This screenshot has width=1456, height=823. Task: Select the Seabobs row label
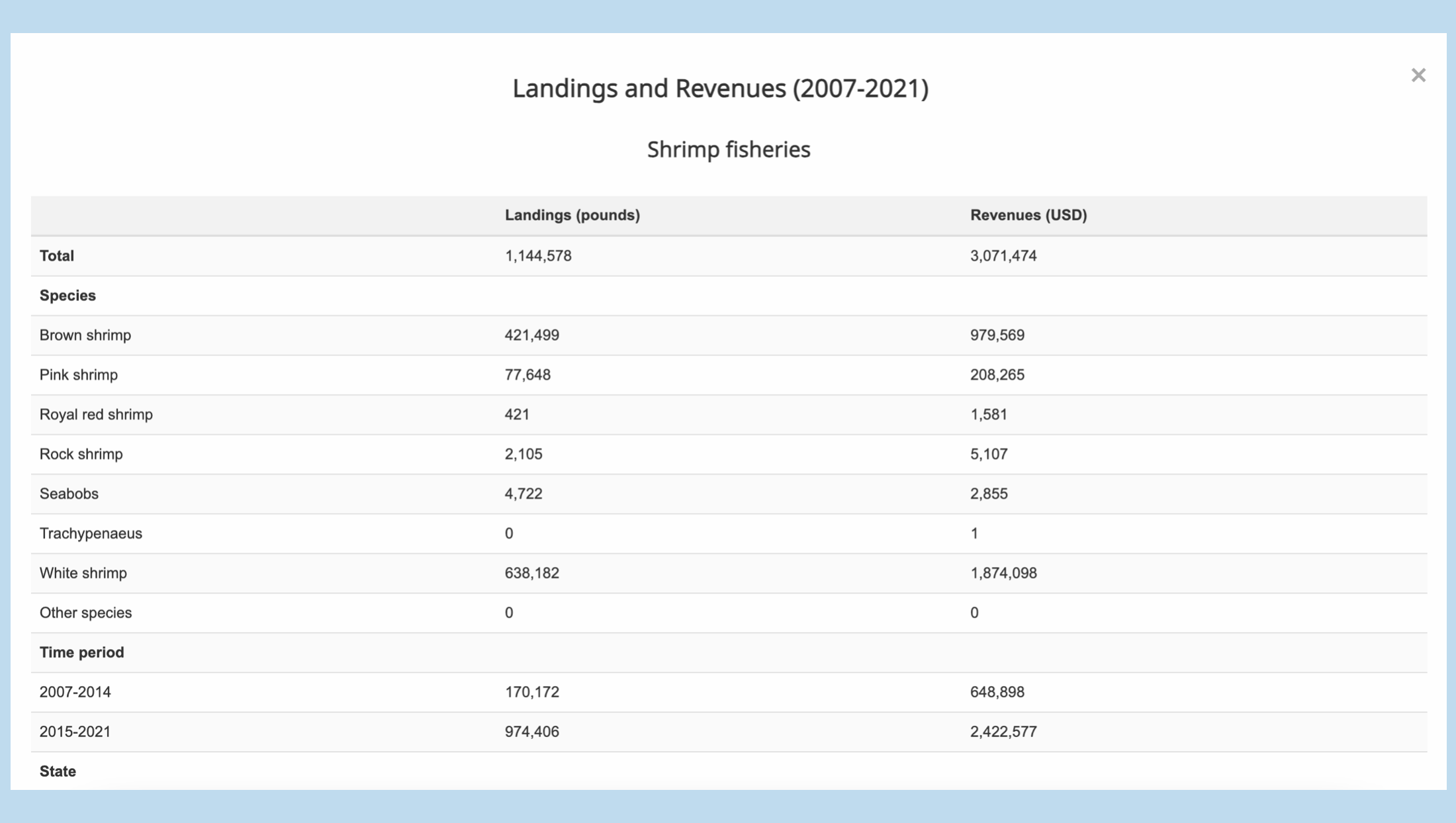[x=69, y=494]
